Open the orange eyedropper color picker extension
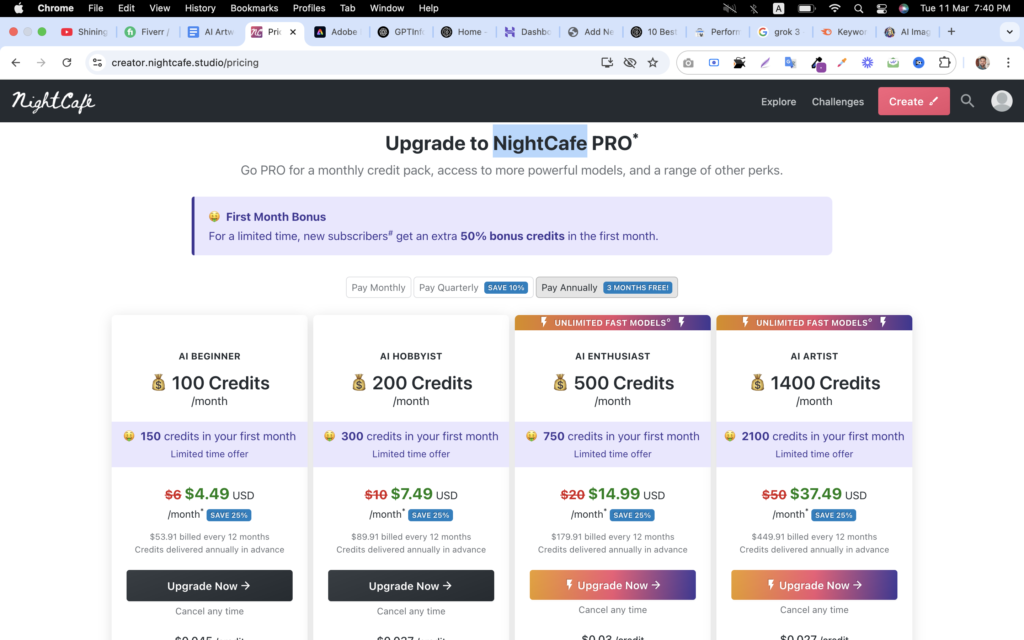This screenshot has height=640, width=1024. pos(842,63)
